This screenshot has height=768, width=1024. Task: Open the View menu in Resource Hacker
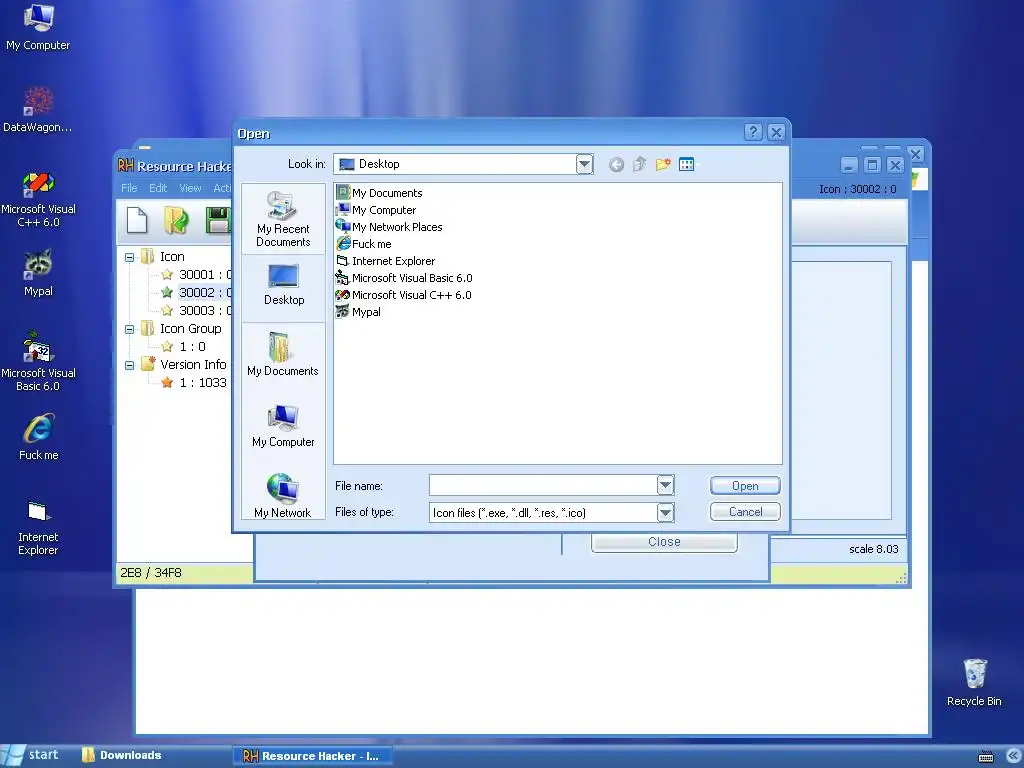point(190,188)
